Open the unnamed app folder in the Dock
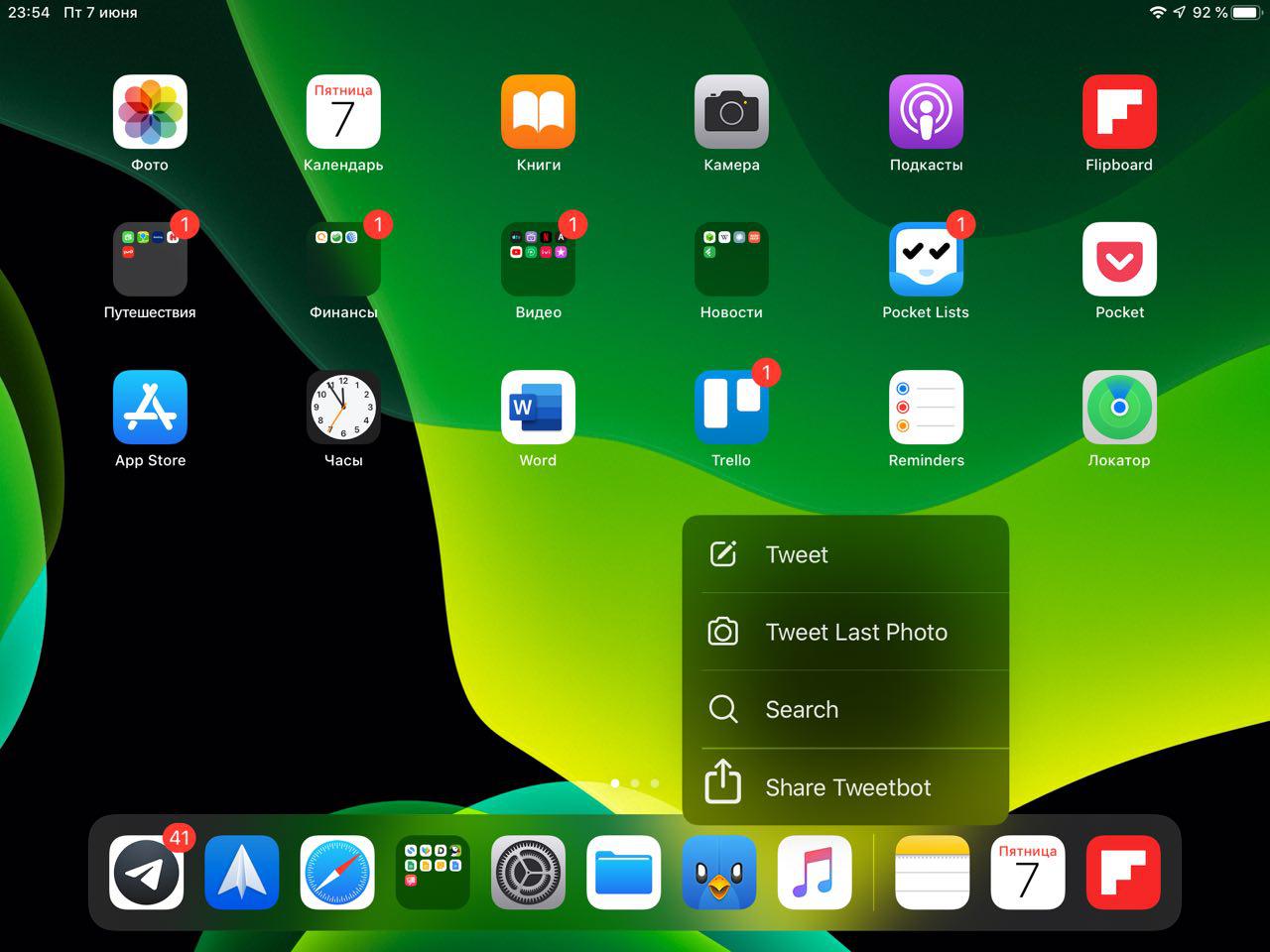The image size is (1270, 952). click(x=433, y=873)
